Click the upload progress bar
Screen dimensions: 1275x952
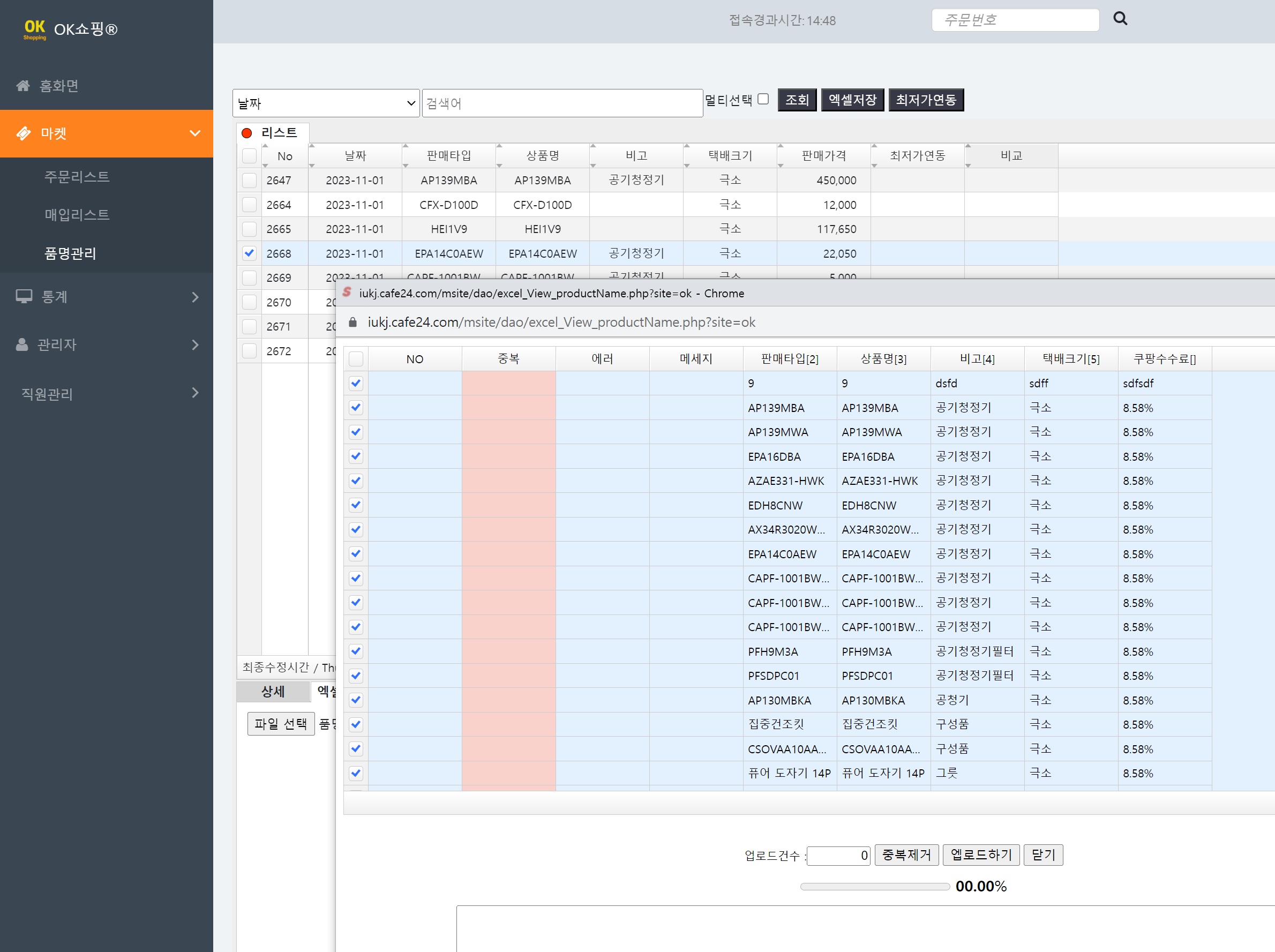click(x=875, y=886)
